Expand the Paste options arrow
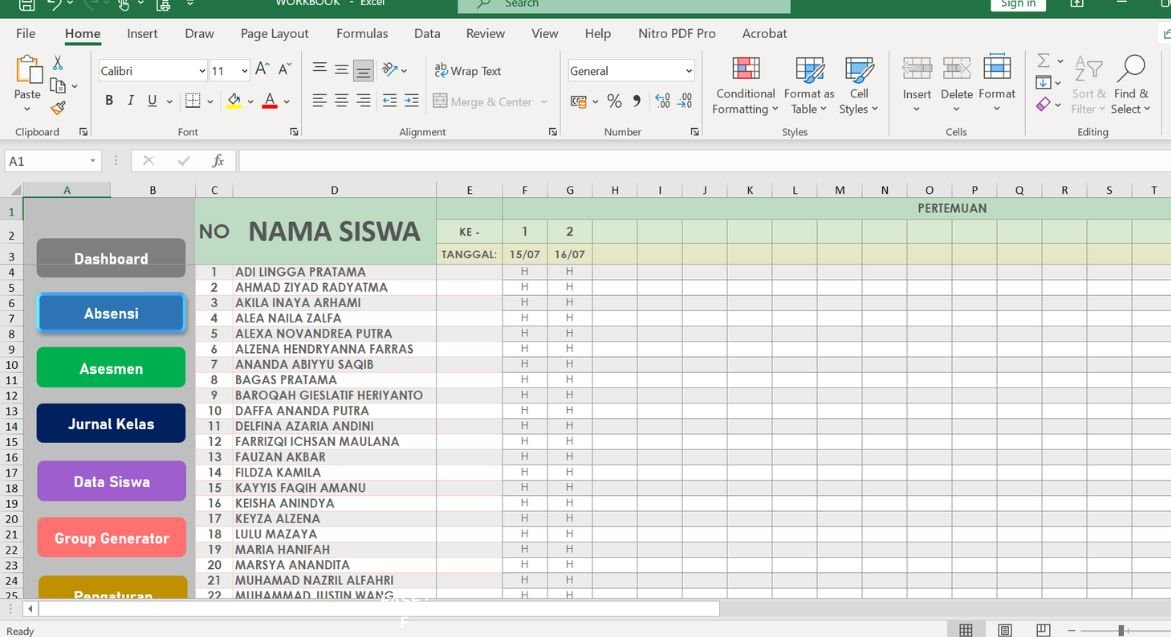This screenshot has width=1171, height=637. pos(27,110)
